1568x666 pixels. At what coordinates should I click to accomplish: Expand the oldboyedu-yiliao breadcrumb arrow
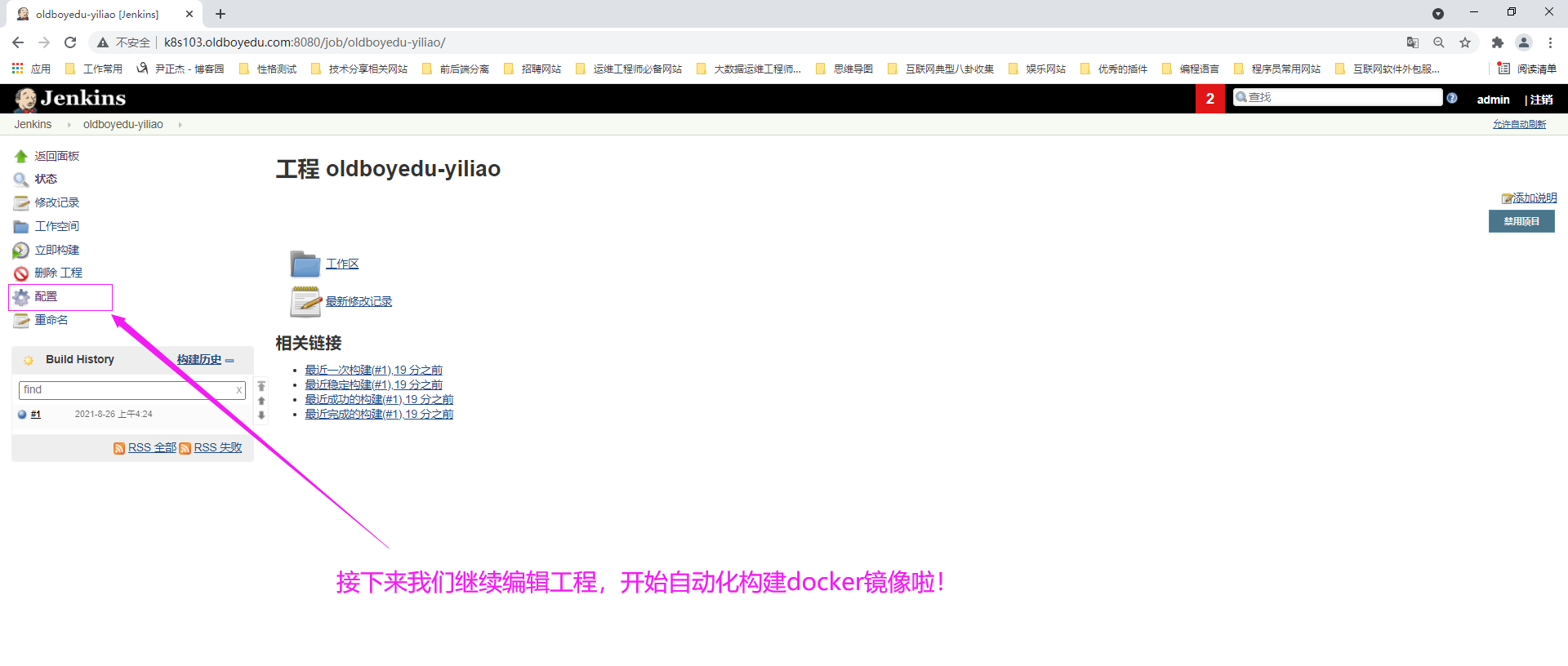coord(180,125)
